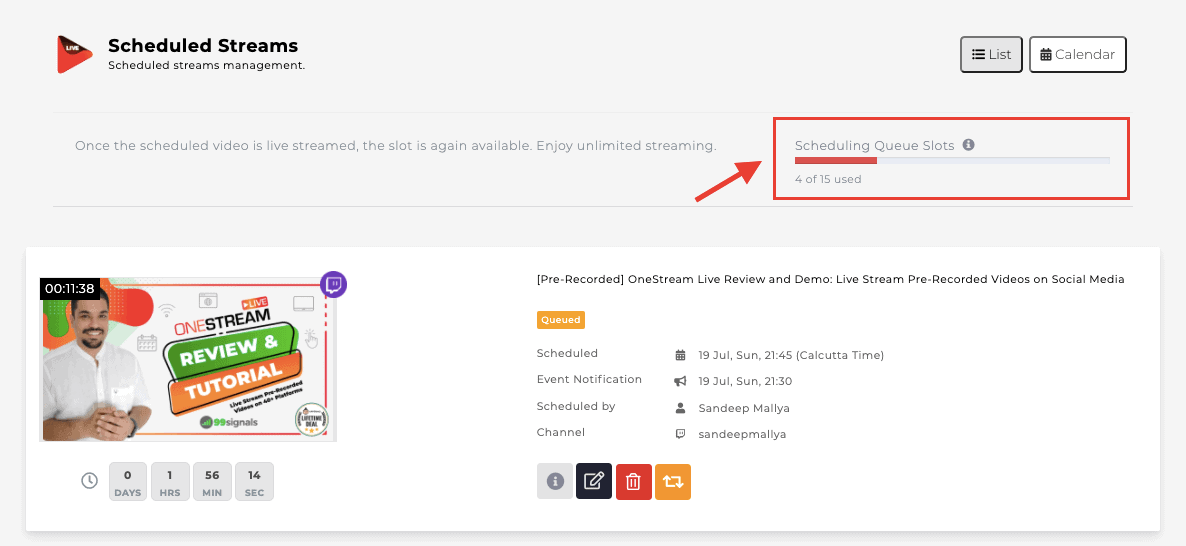Open the stream video thumbnail

point(188,359)
